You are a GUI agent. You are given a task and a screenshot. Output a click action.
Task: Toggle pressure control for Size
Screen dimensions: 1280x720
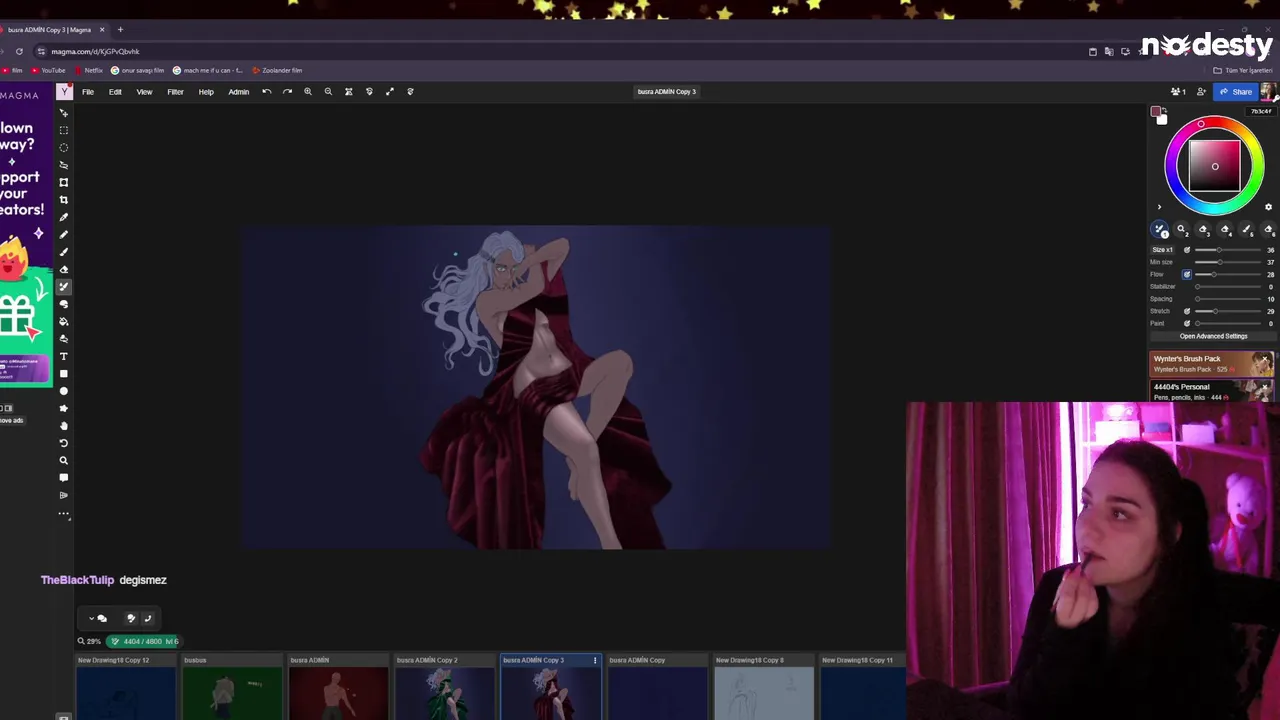pos(1187,250)
